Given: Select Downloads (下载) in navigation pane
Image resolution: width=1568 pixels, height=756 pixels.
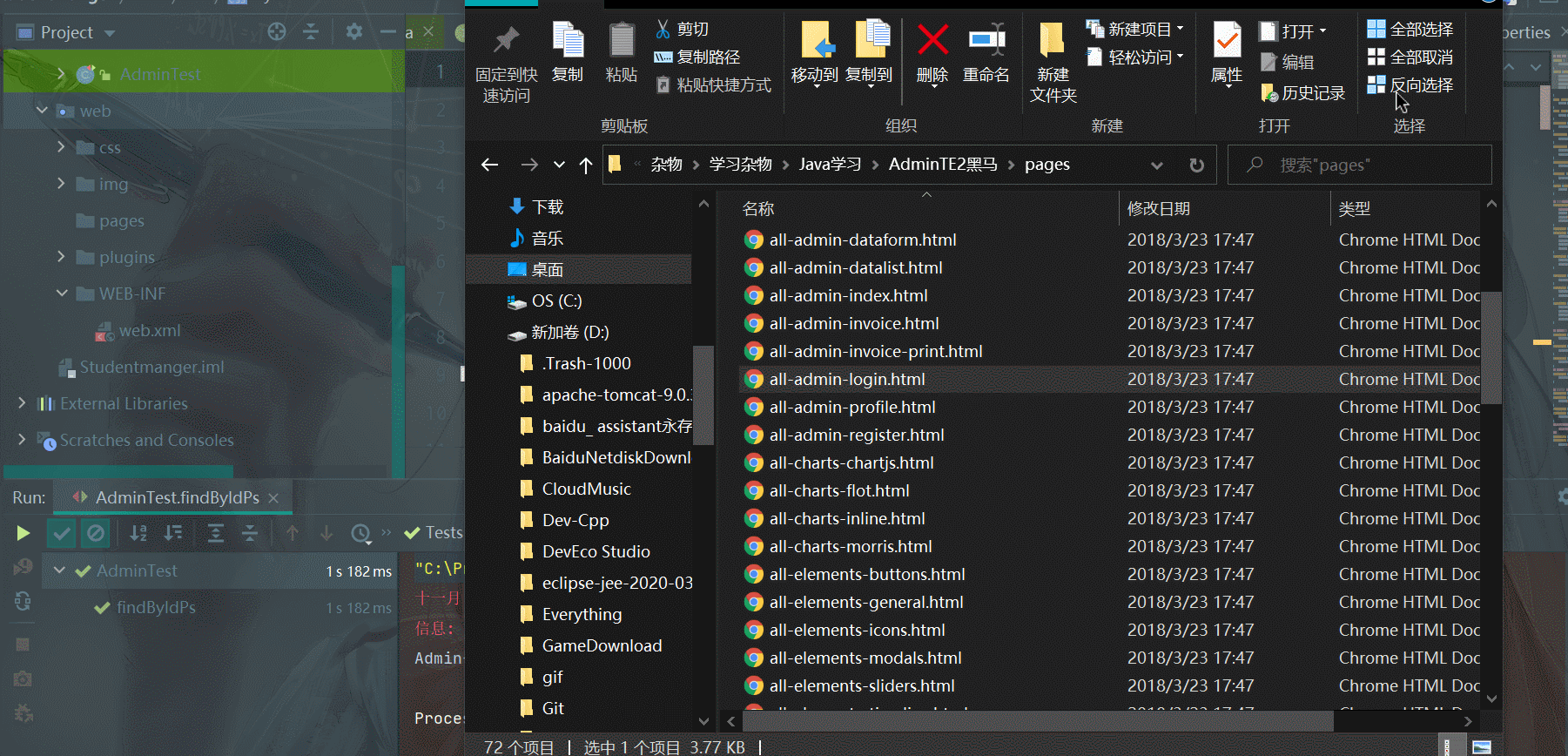Looking at the screenshot, I should 548,207.
